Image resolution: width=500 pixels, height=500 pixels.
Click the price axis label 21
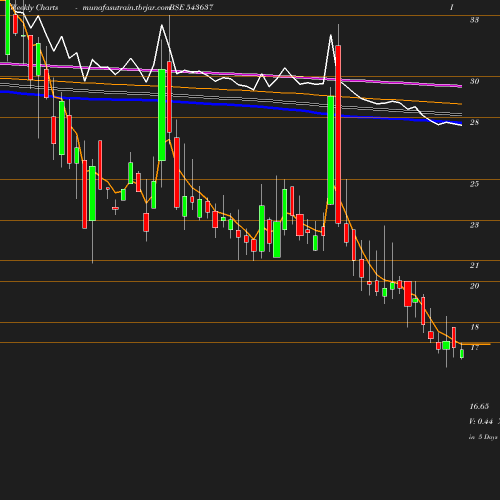click(x=474, y=265)
